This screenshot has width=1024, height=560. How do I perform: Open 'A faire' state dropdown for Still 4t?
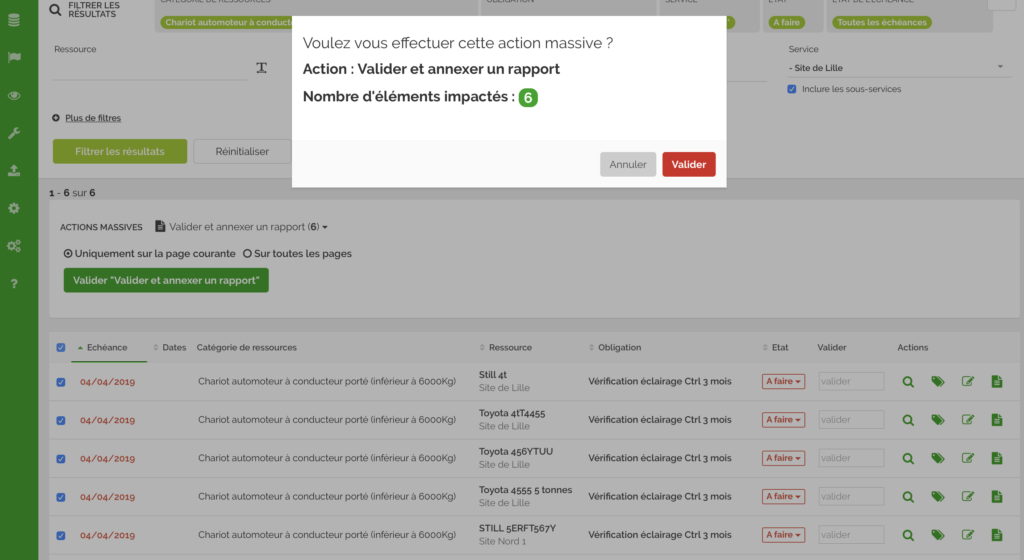pos(782,381)
